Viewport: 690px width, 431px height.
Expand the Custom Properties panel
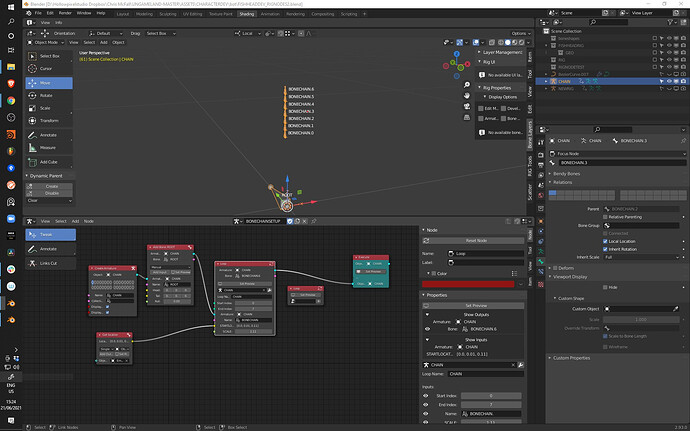click(571, 358)
